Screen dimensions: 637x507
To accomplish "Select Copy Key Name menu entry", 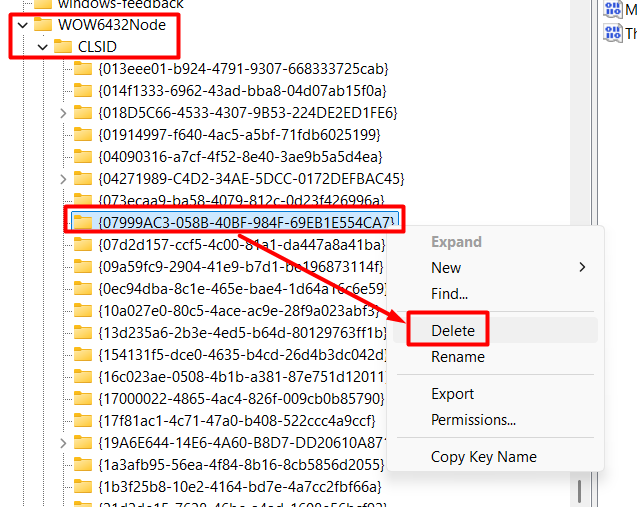I will 483,457.
